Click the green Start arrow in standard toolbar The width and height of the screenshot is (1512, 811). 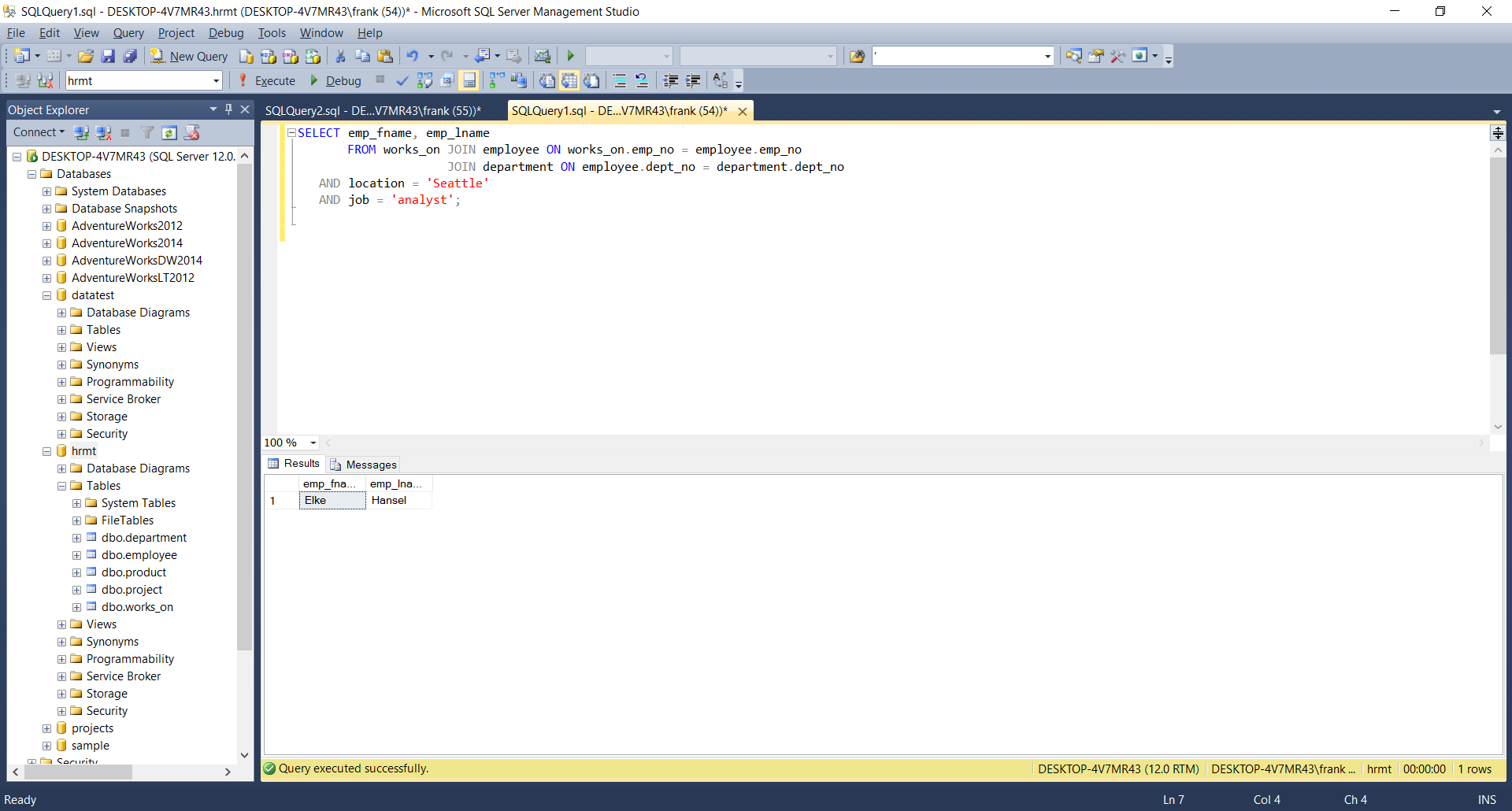pos(571,56)
